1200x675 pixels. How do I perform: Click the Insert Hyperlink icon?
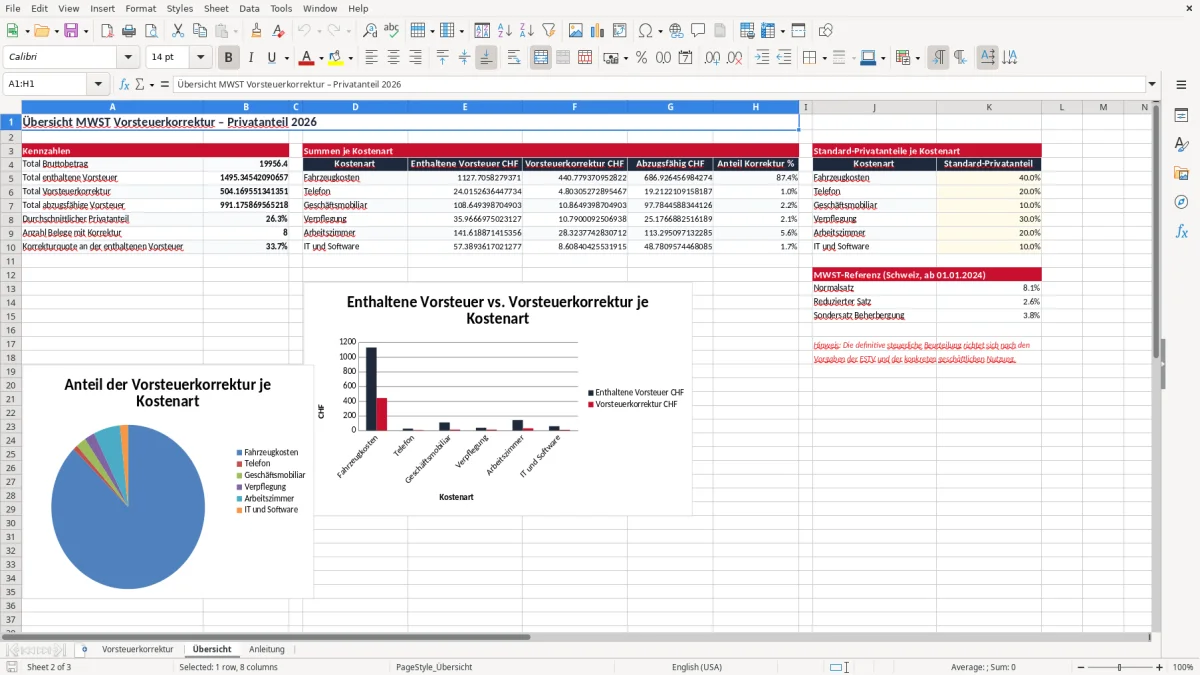[676, 31]
